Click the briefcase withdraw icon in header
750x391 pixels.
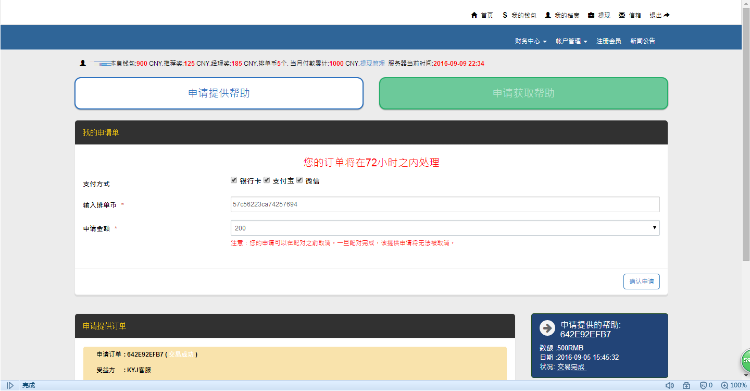(x=591, y=15)
